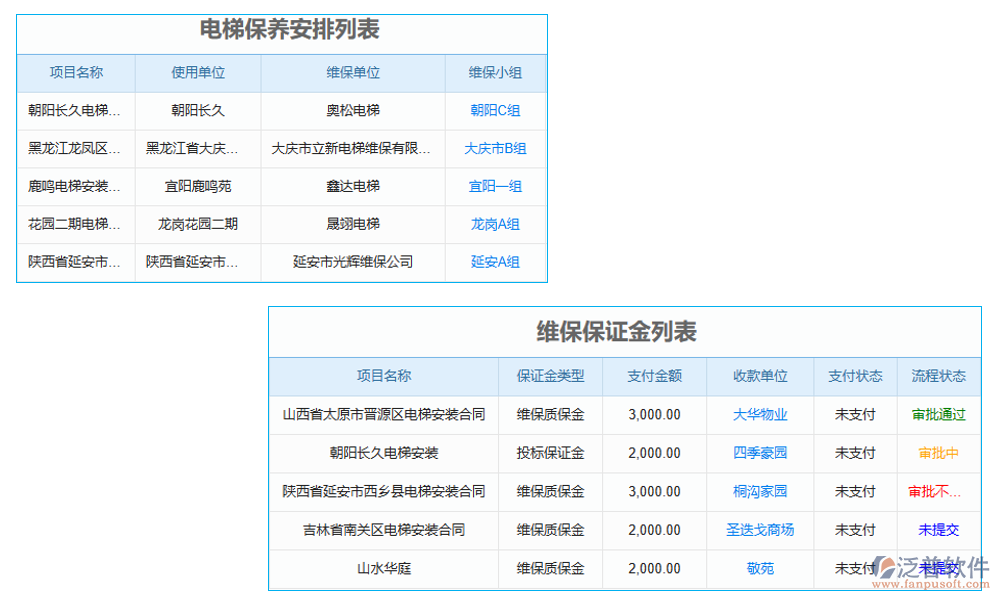The width and height of the screenshot is (1000, 600).
Task: View the 敬苑 payee details
Action: click(x=760, y=568)
